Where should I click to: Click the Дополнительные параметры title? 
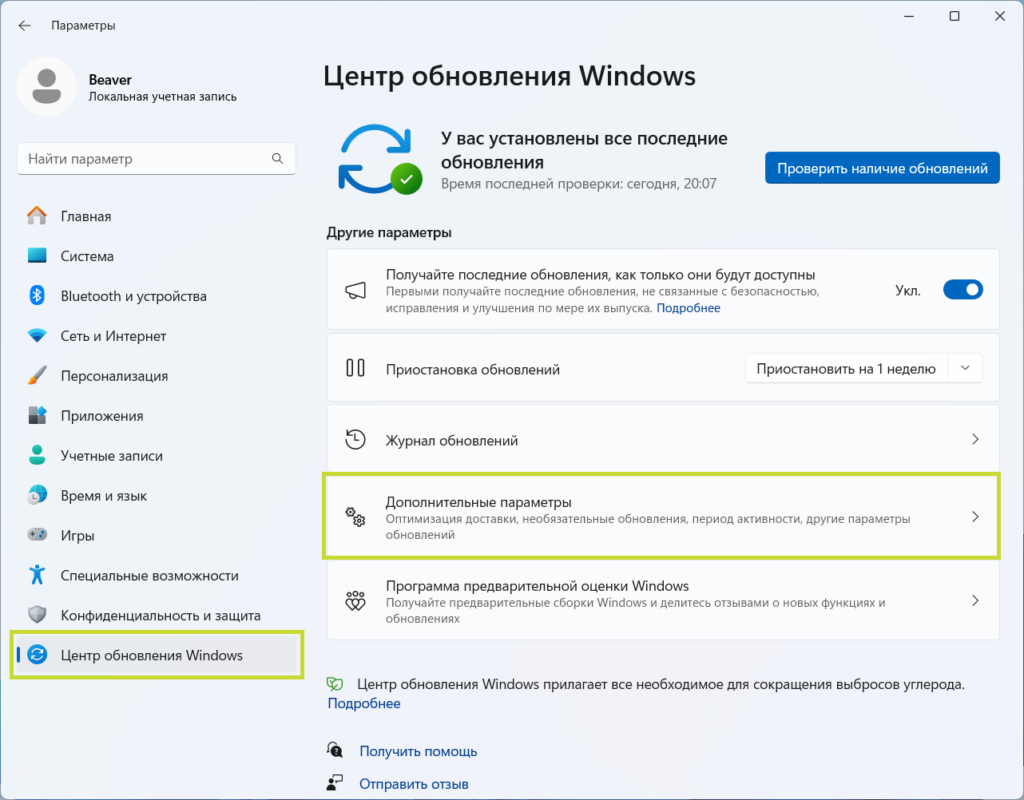coord(478,502)
